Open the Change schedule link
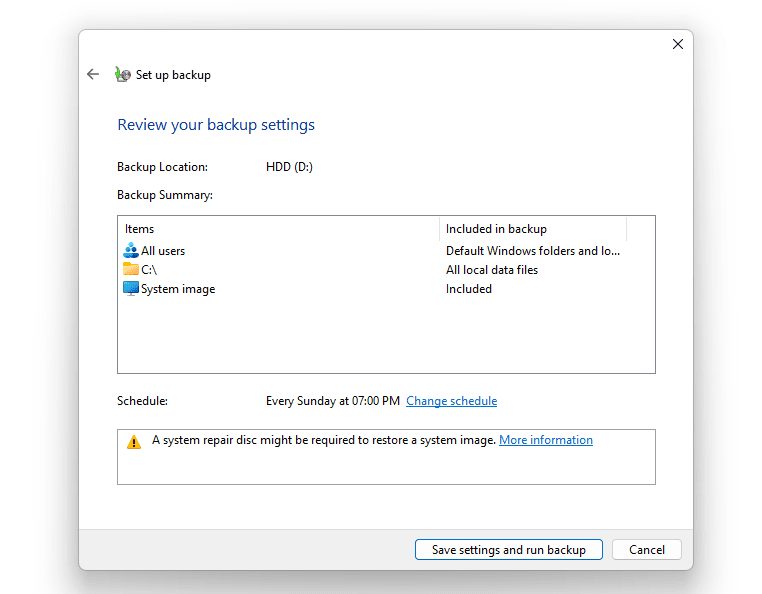This screenshot has height=594, width=762. [451, 401]
